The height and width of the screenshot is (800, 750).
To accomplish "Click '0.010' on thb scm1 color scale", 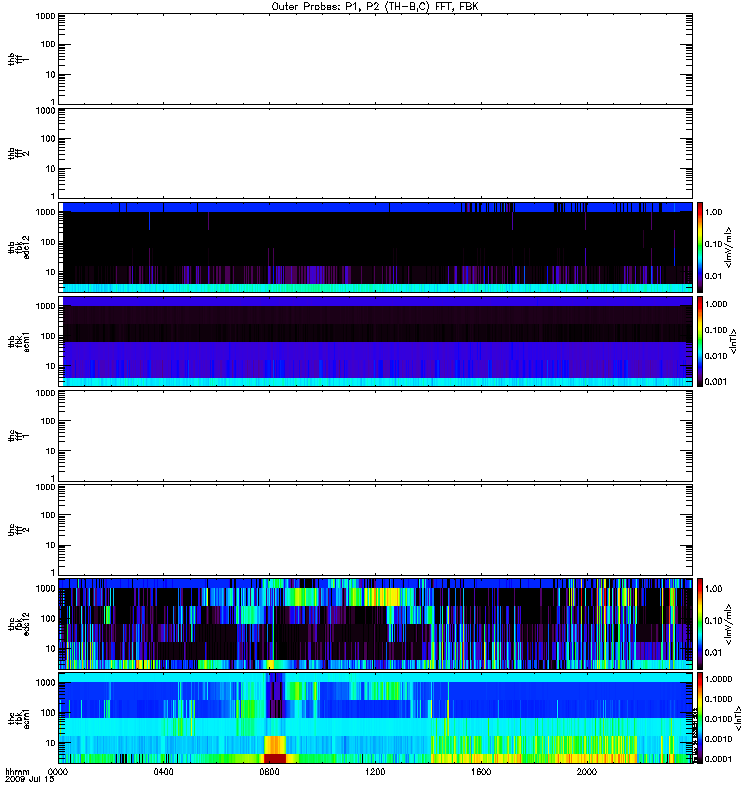I will click(x=716, y=356).
